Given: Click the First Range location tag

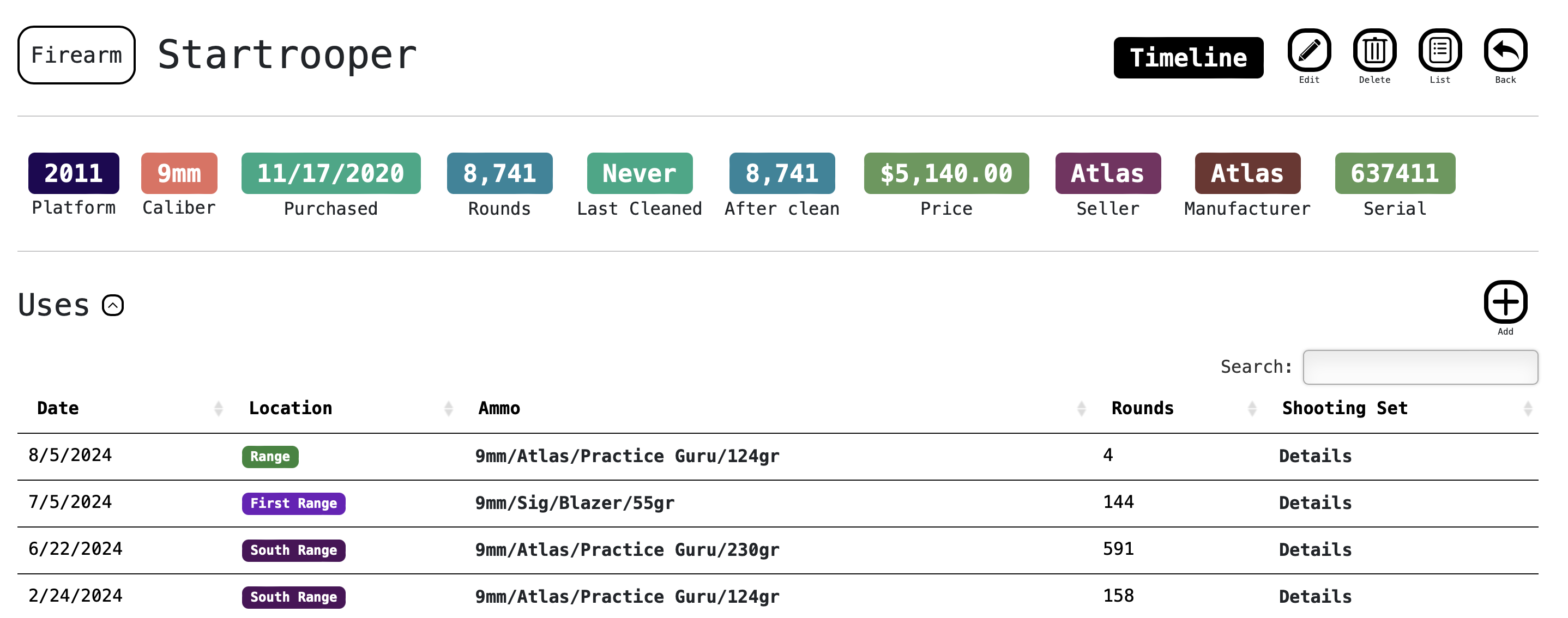Looking at the screenshot, I should (x=293, y=504).
